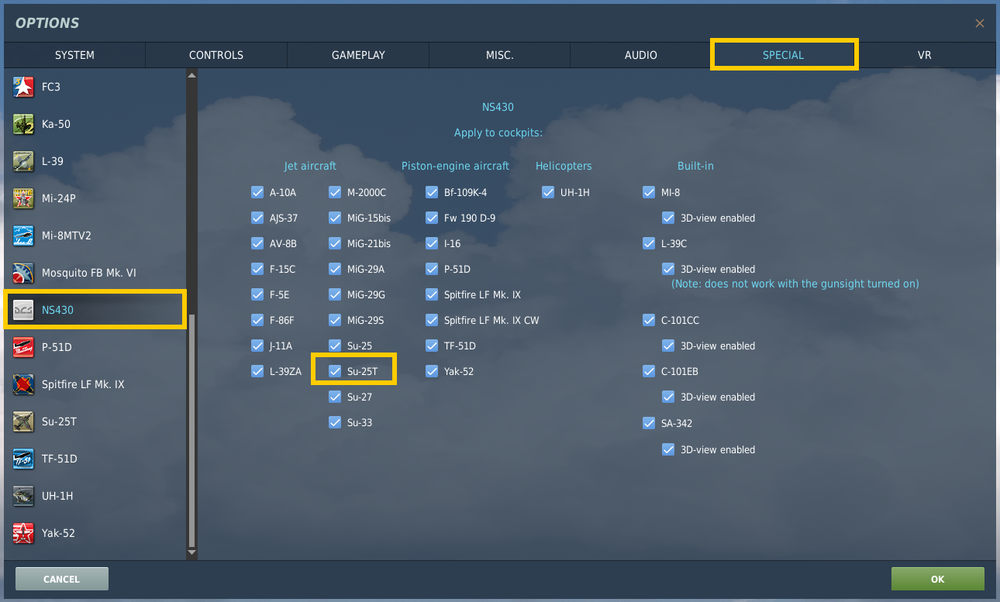
Task: Disable the F-86F checkbox
Action: [x=258, y=319]
